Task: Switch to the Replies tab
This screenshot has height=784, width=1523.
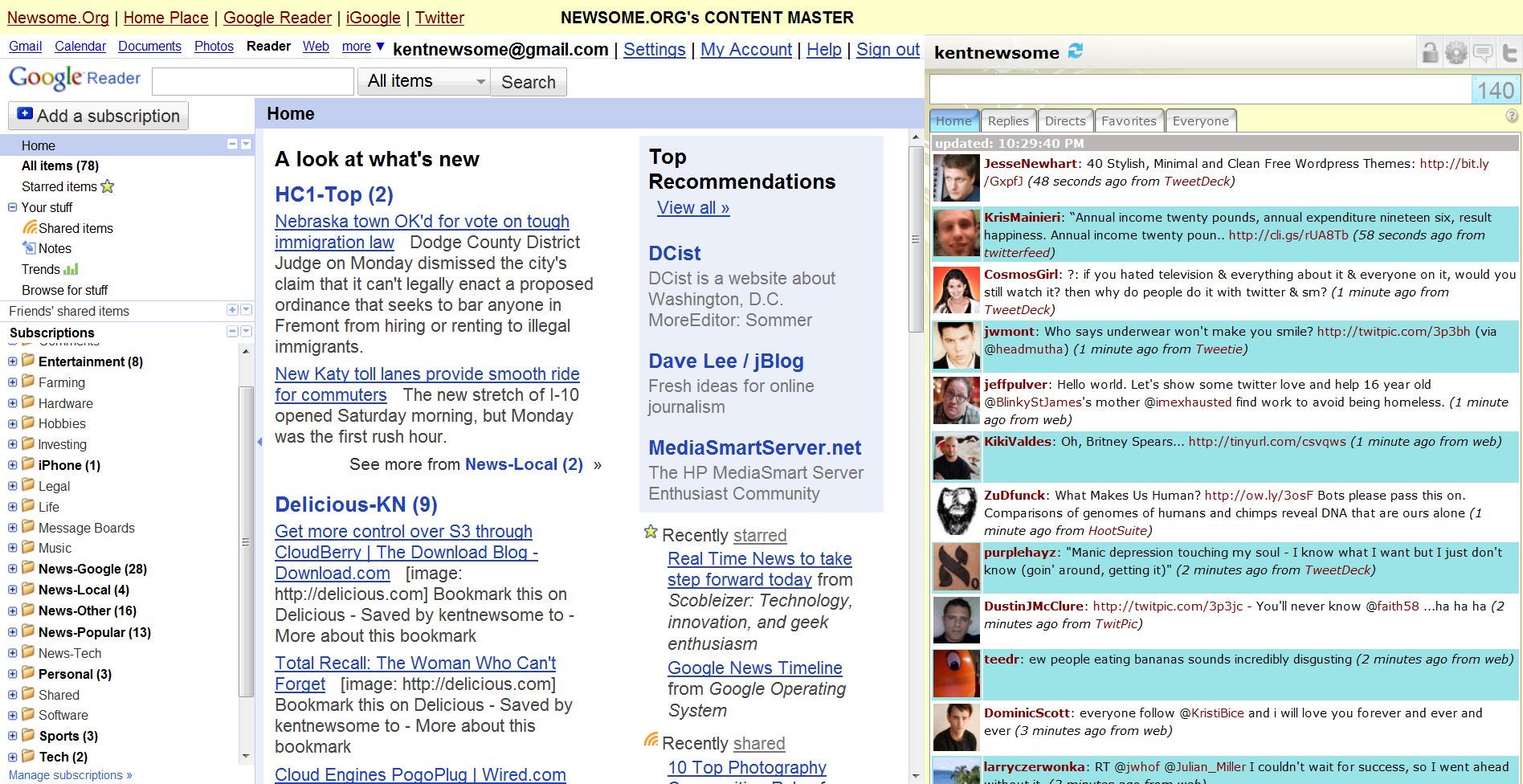Action: (1007, 120)
